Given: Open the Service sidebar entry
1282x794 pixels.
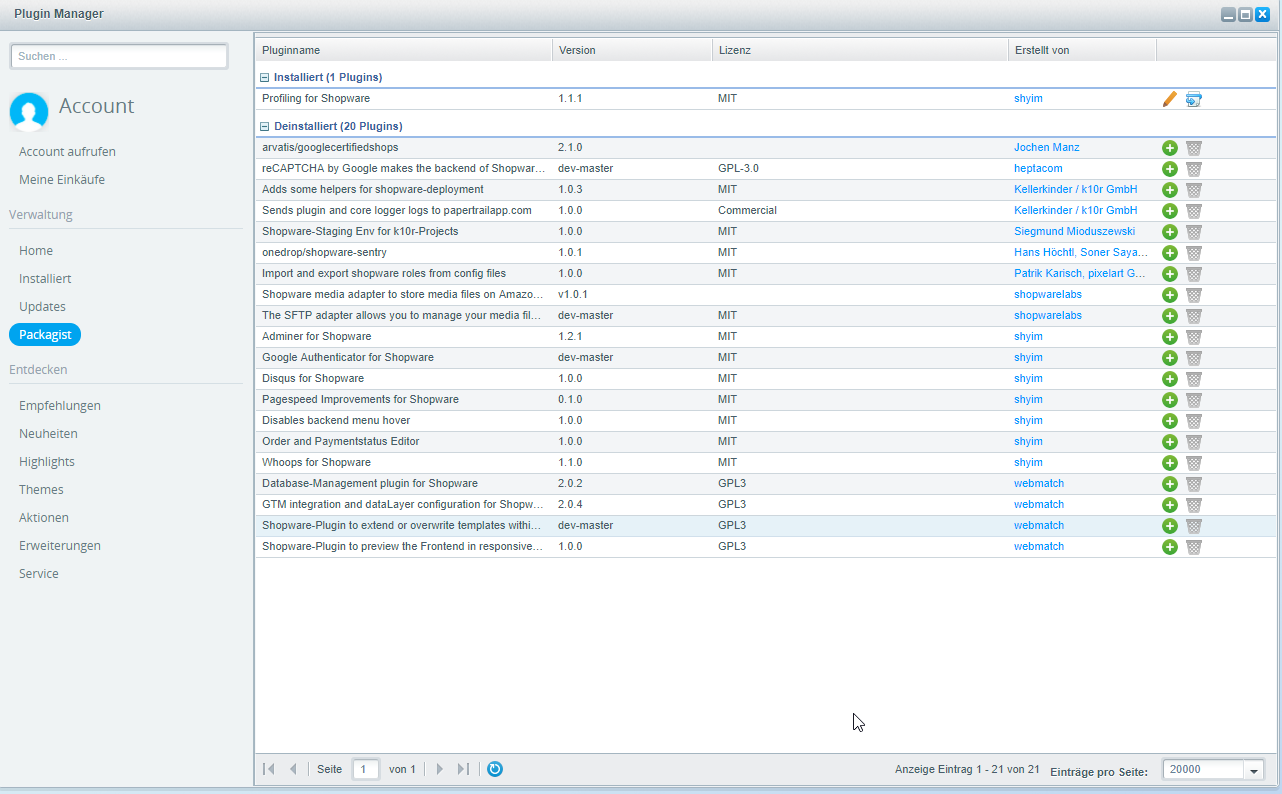Looking at the screenshot, I should tap(39, 574).
